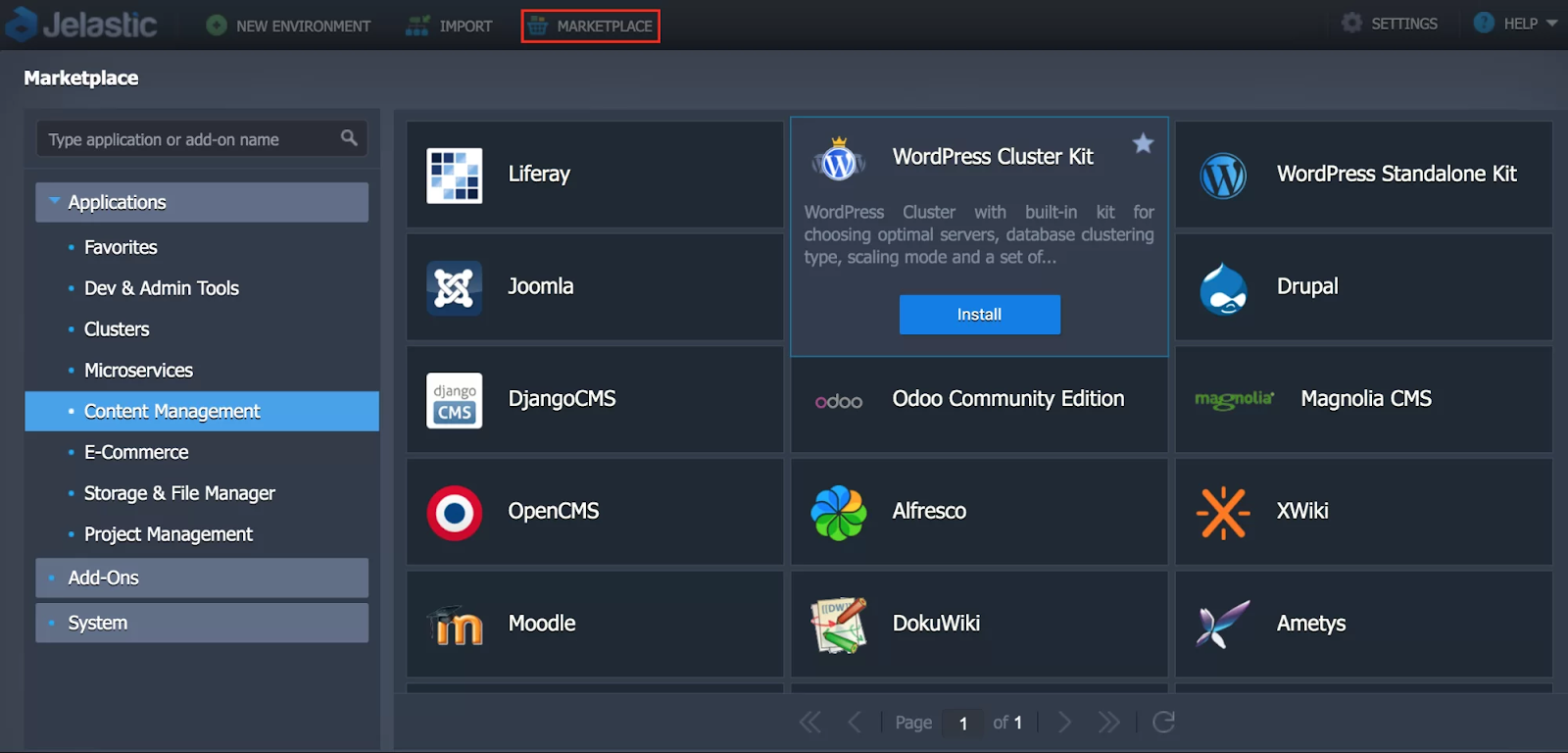Click the DokuWiki app icon
The height and width of the screenshot is (753, 1568).
click(839, 626)
